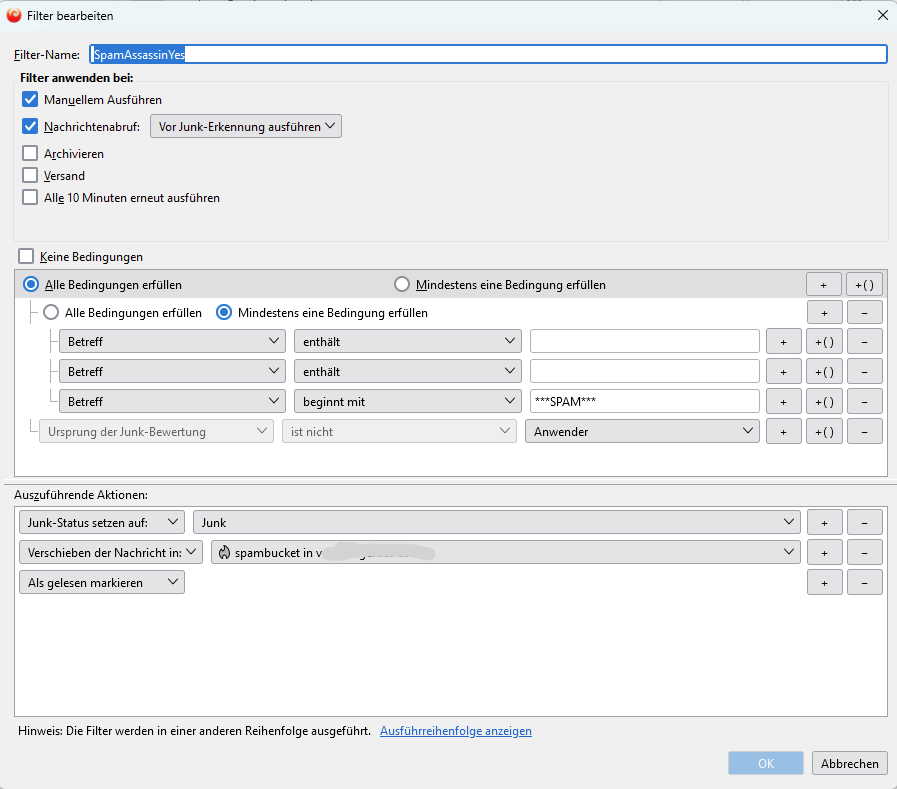Open the beginnt mit operator dropdown
897x789 pixels.
(x=407, y=402)
